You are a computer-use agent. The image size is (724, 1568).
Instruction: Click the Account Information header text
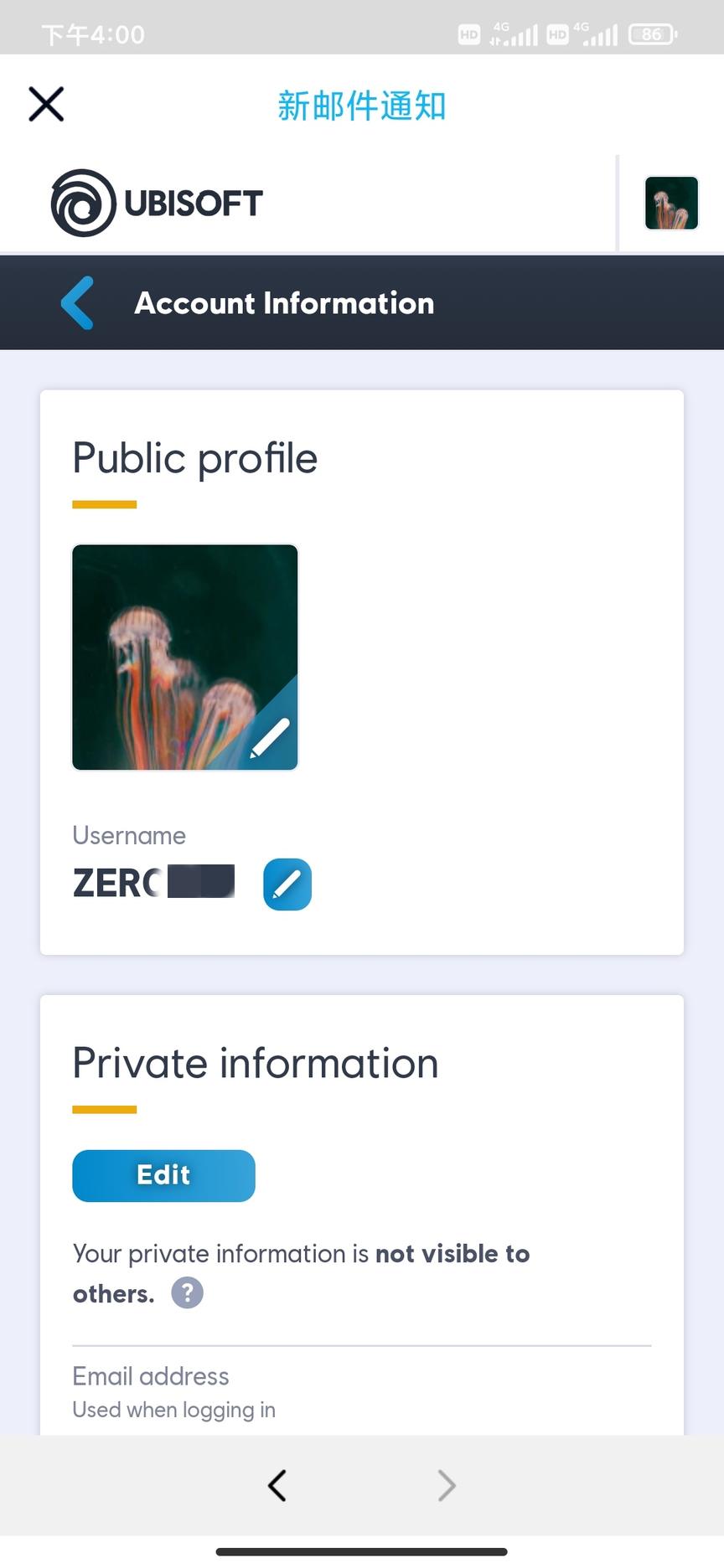(285, 303)
